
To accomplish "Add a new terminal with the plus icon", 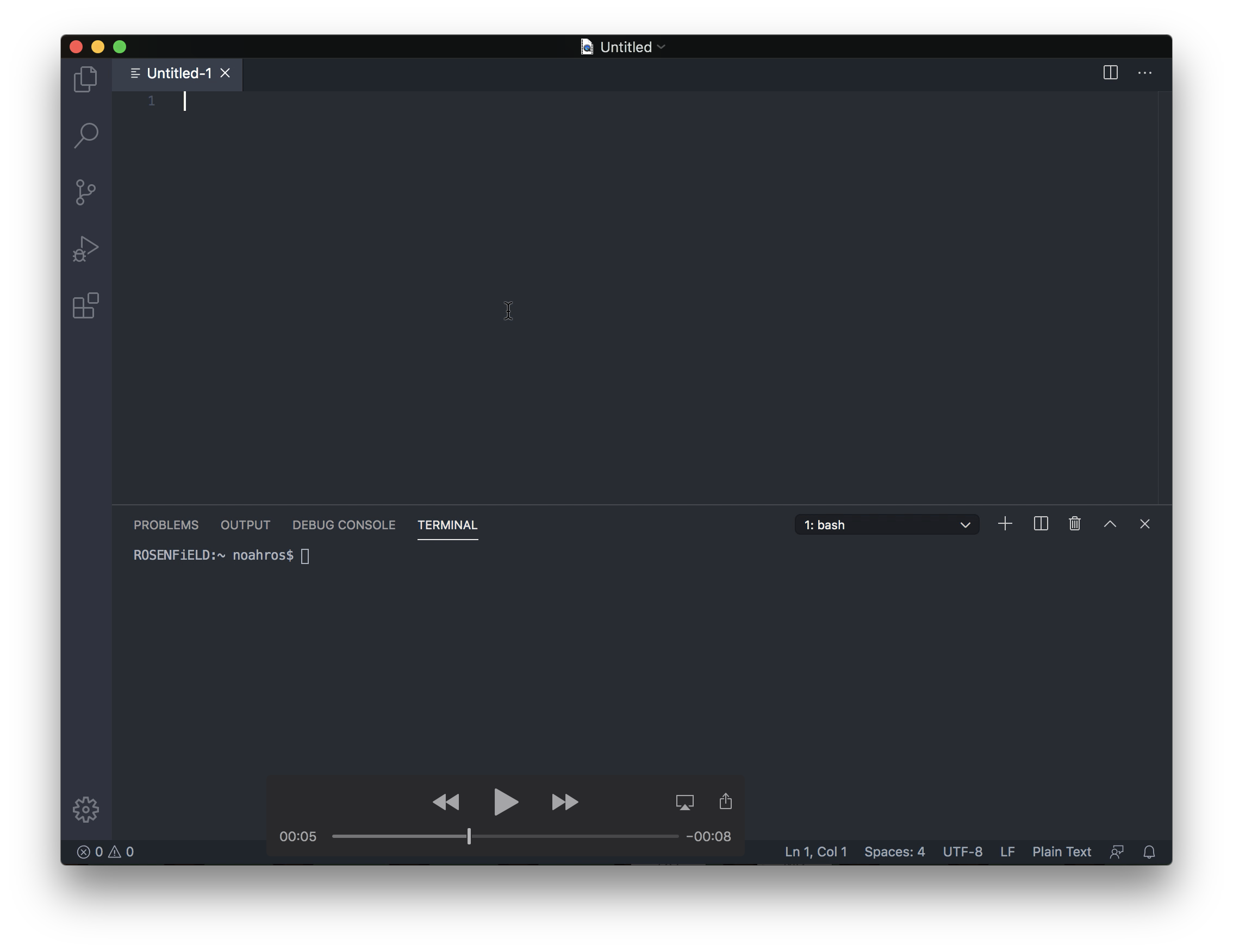I will pos(1006,524).
